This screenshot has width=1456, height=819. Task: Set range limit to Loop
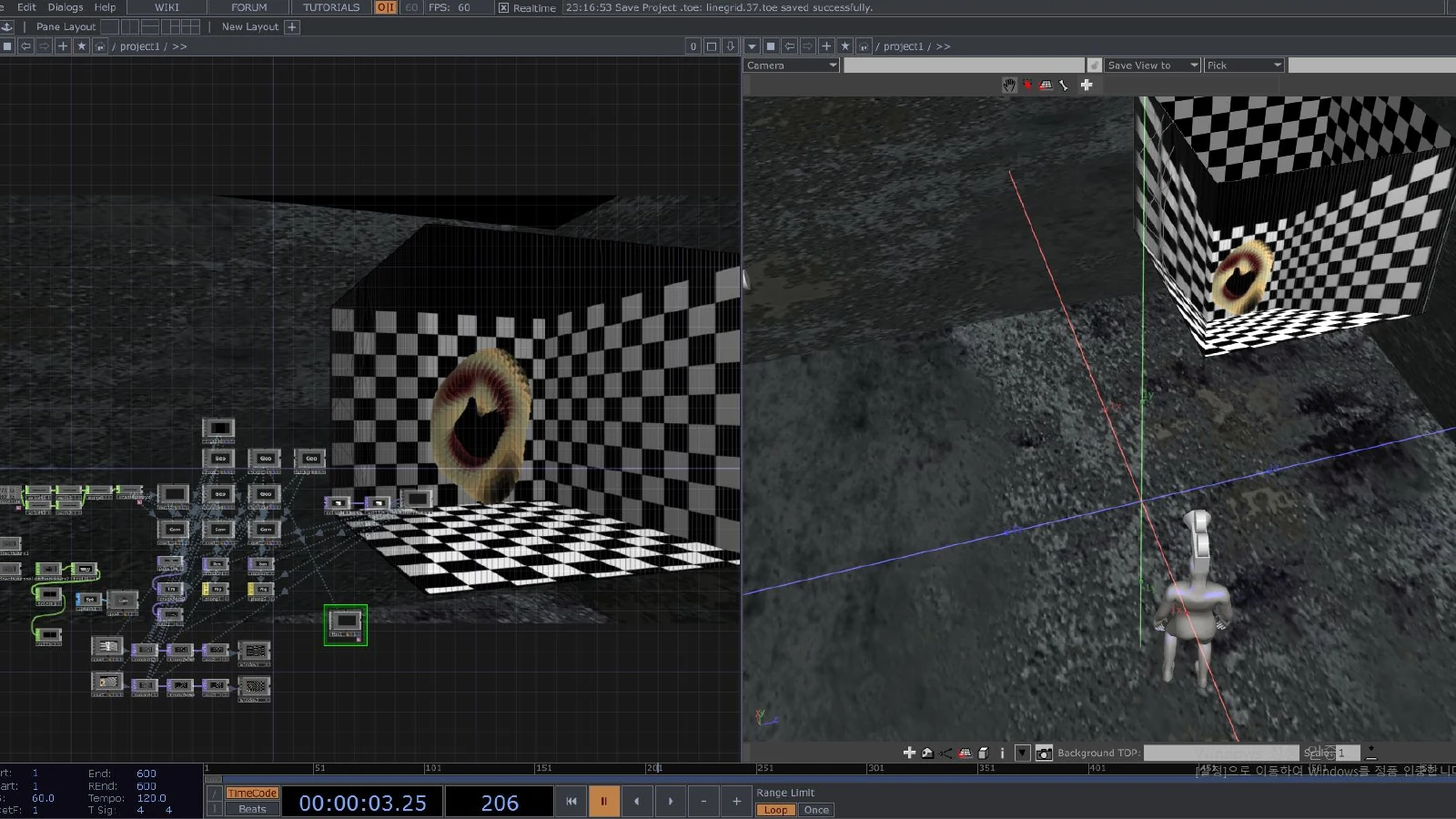[x=776, y=810]
